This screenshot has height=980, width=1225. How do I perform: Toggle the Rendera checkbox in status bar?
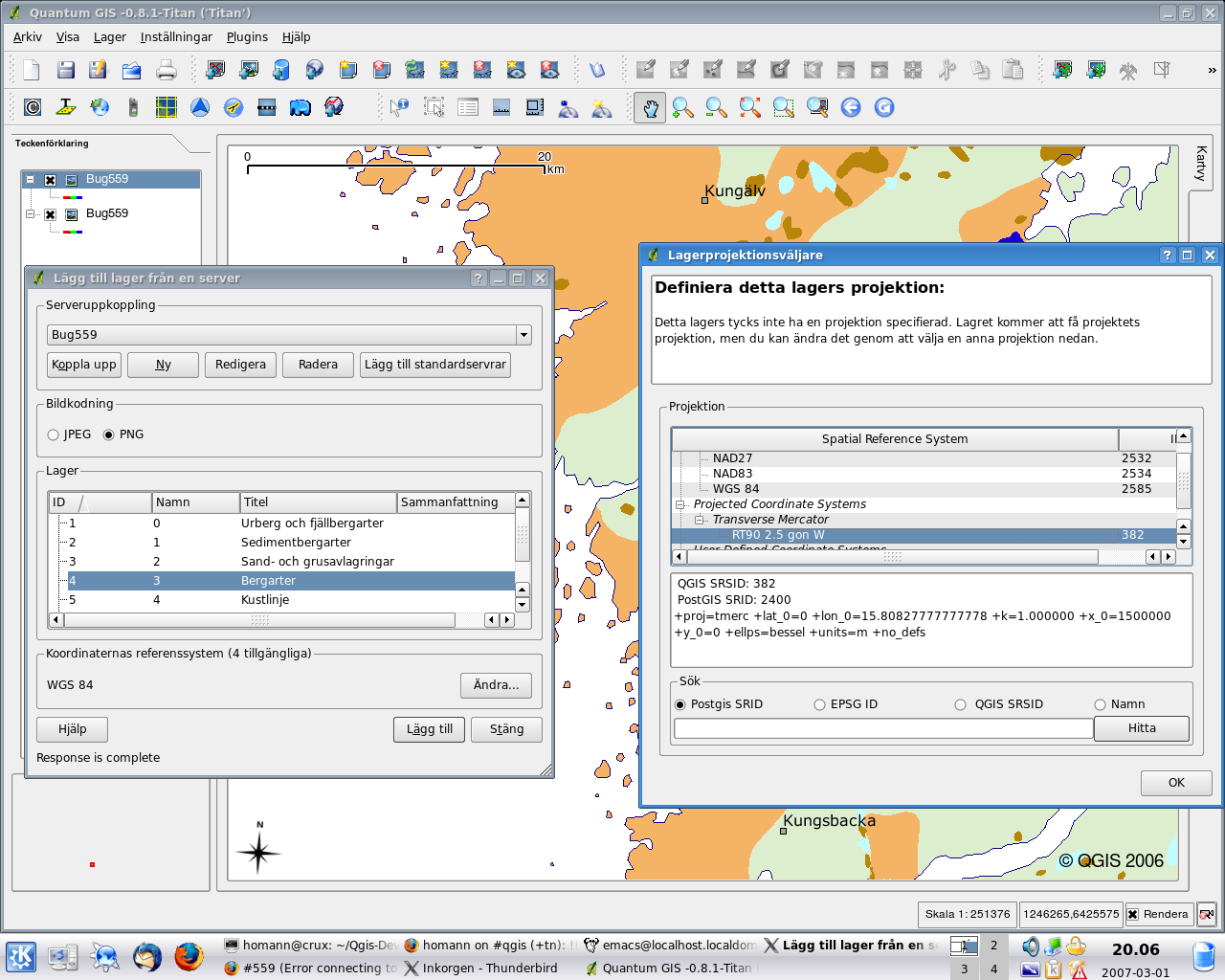tap(1133, 914)
